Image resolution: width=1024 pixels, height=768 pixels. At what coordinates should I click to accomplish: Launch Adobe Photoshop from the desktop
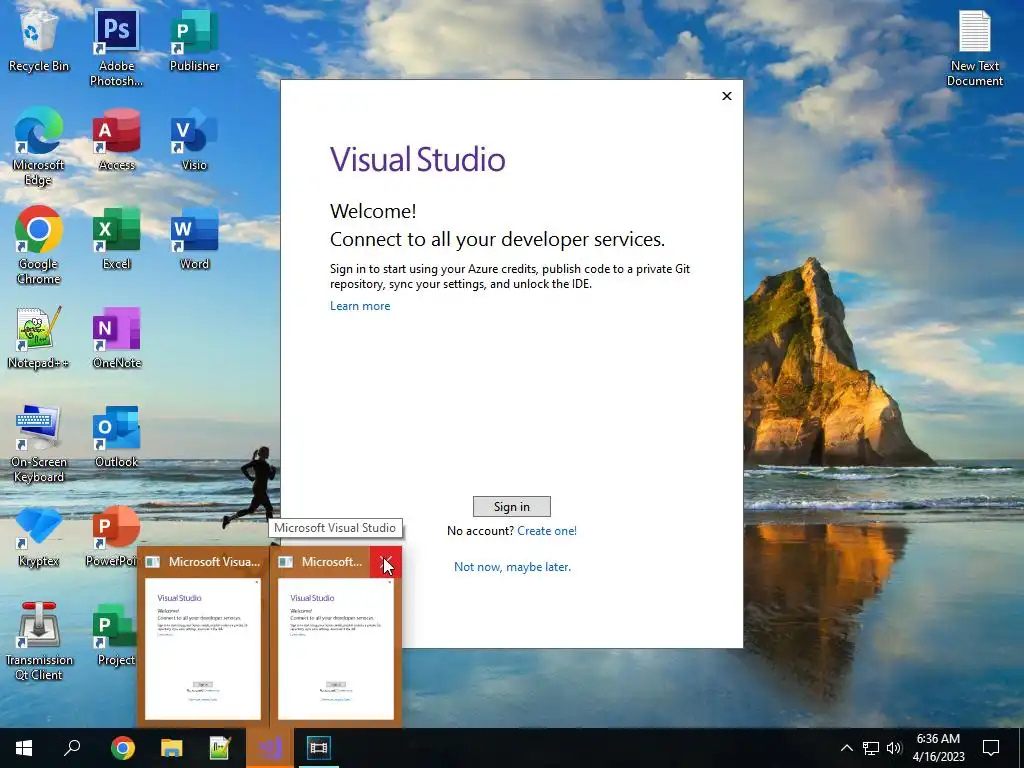tap(116, 48)
